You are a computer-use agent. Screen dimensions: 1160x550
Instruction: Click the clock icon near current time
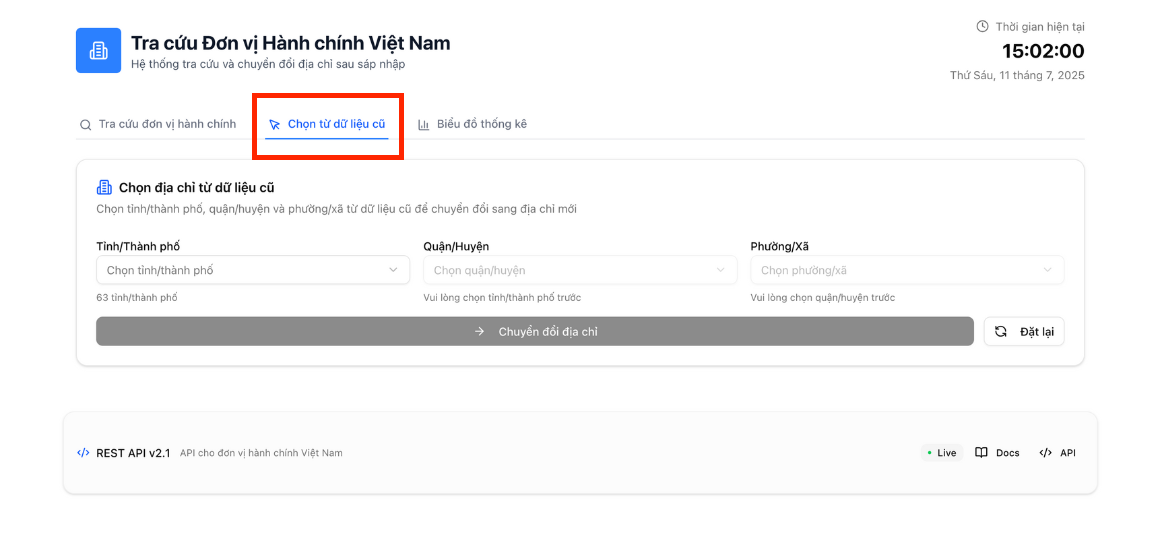(982, 26)
